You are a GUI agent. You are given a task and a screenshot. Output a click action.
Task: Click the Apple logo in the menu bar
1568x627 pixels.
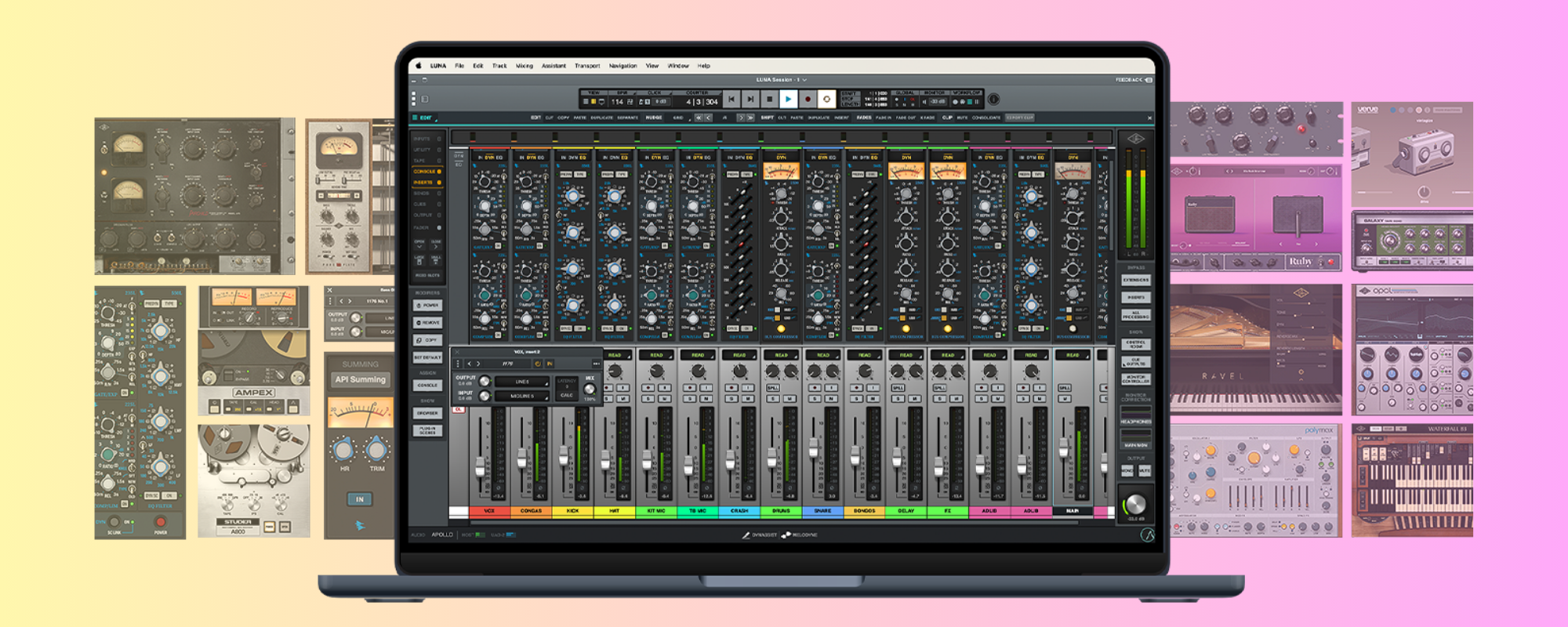click(x=419, y=66)
